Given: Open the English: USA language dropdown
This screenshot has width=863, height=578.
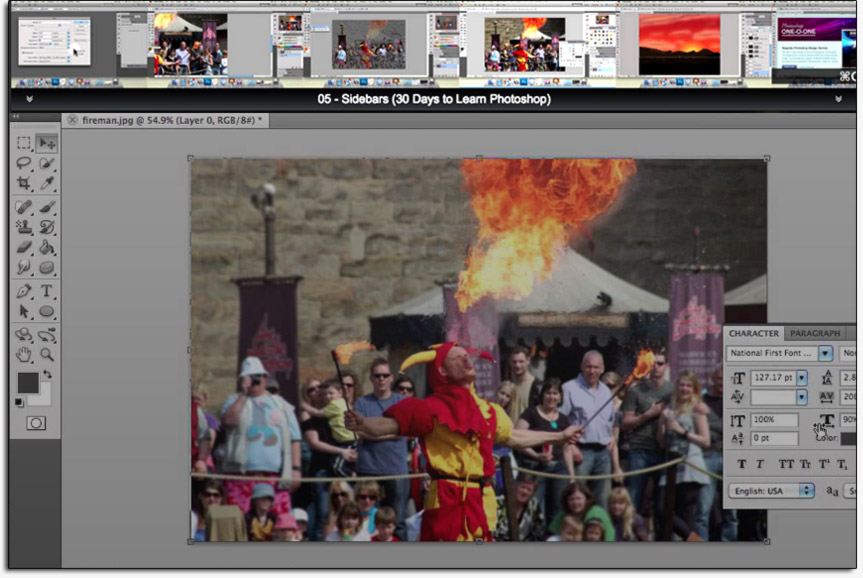Looking at the screenshot, I should click(806, 490).
